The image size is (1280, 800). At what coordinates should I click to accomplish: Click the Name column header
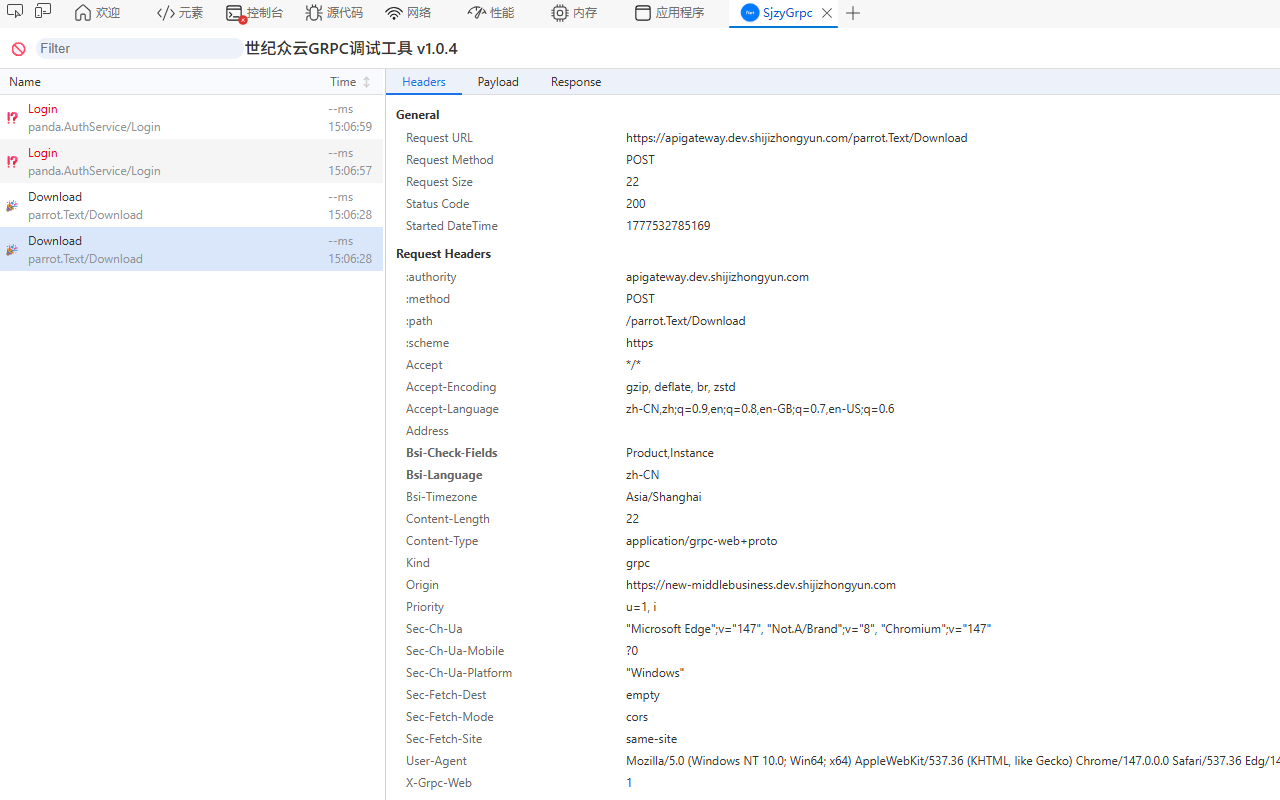(x=25, y=82)
